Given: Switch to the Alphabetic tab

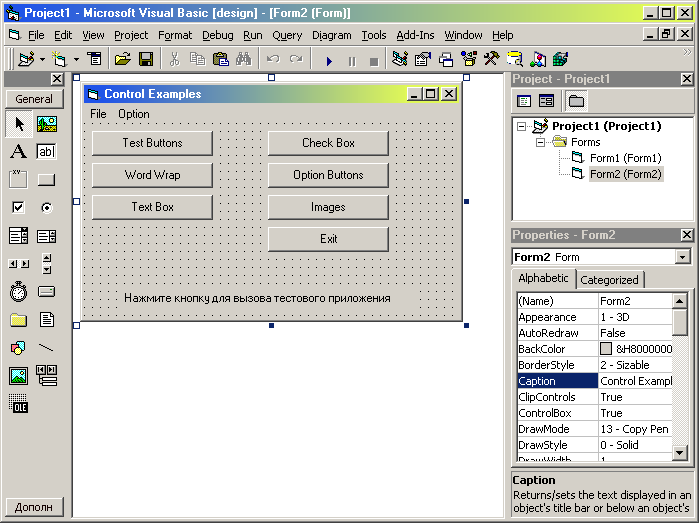Looking at the screenshot, I should 543,278.
